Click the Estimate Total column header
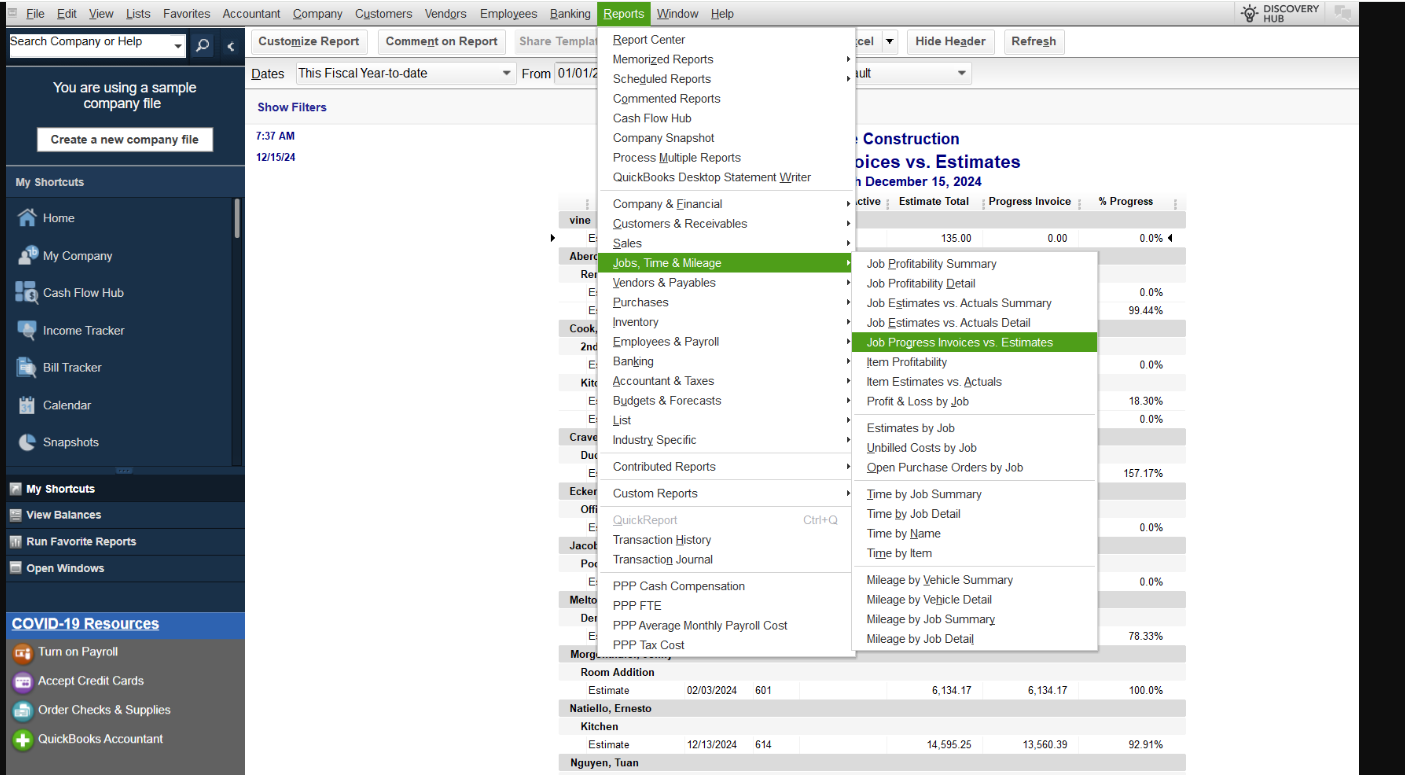Image resolution: width=1405 pixels, height=775 pixels. [x=934, y=202]
